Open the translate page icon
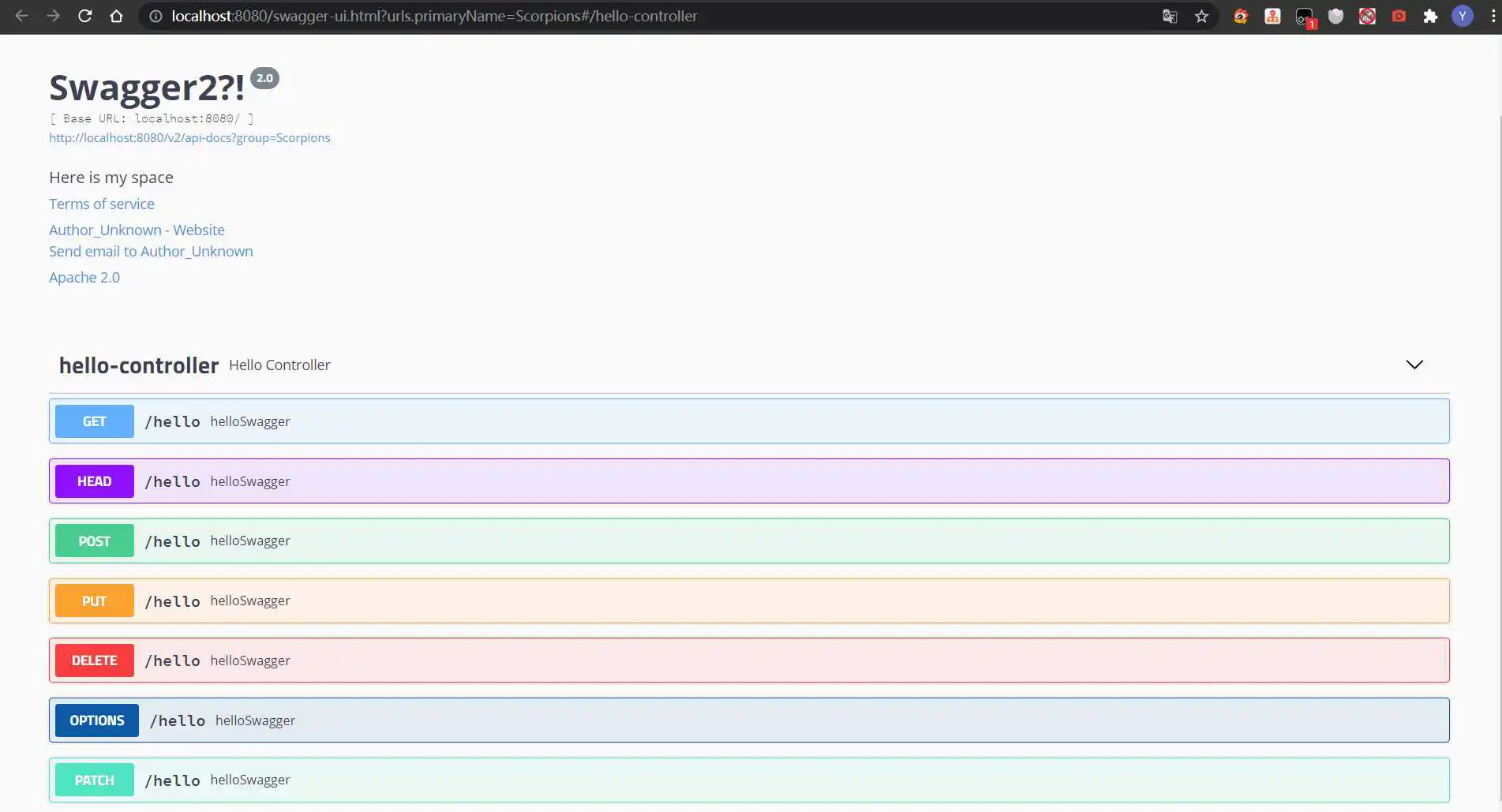Image resolution: width=1502 pixels, height=812 pixels. 1170,16
